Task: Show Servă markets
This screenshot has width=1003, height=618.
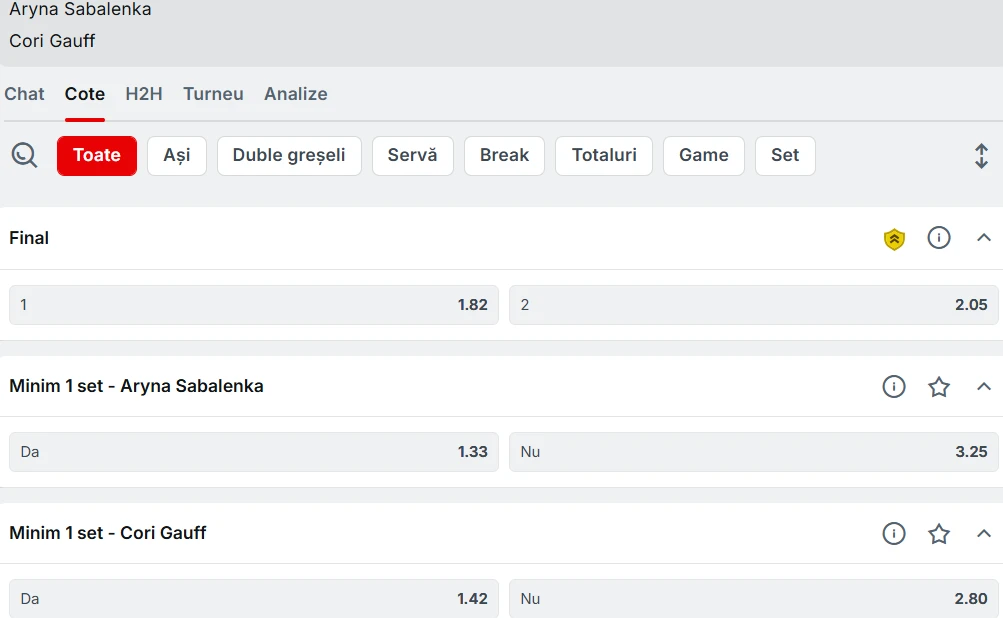Action: pos(413,155)
